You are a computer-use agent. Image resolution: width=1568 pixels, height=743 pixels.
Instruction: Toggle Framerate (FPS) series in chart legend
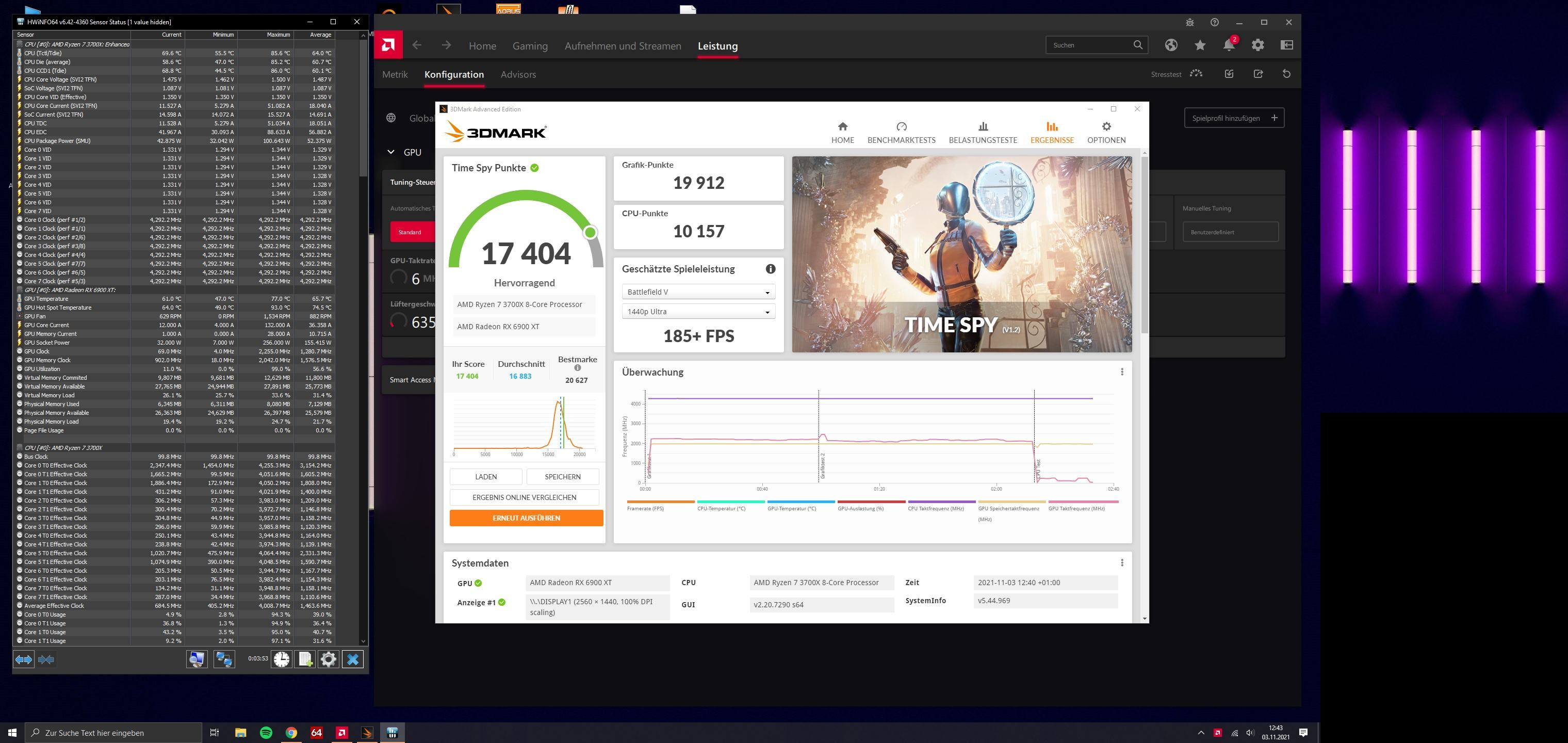point(660,506)
